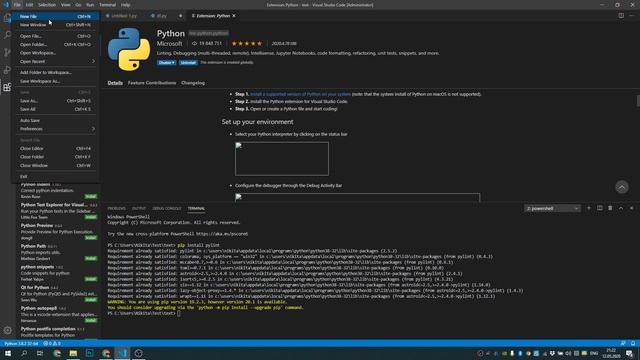Open Task View on the taskbar

click(40, 353)
